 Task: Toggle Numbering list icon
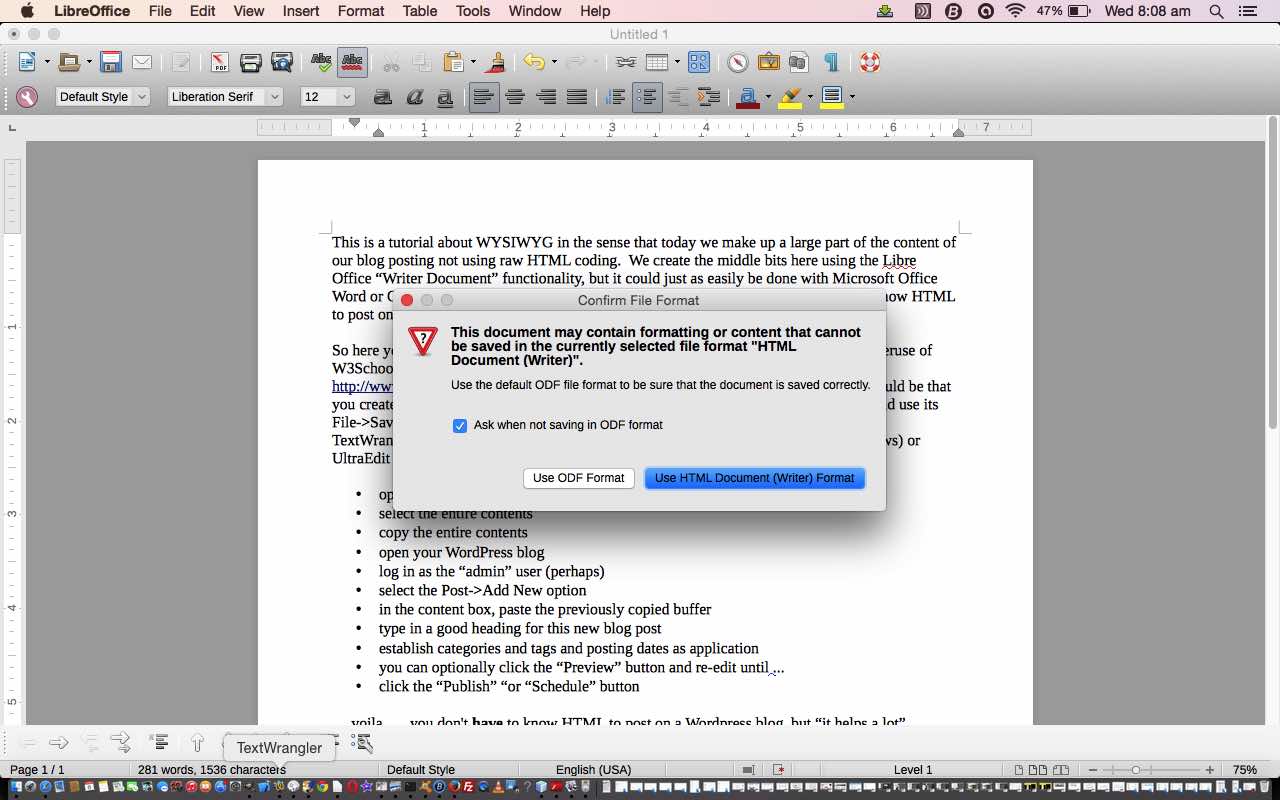[x=616, y=97]
